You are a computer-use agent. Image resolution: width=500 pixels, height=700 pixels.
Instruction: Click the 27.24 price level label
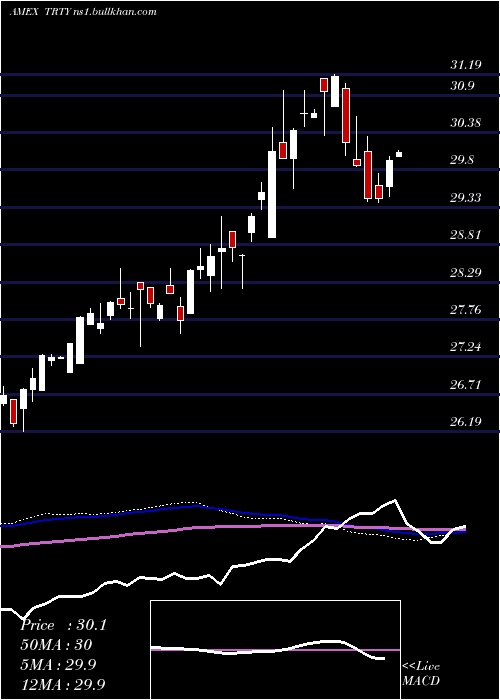click(x=466, y=346)
